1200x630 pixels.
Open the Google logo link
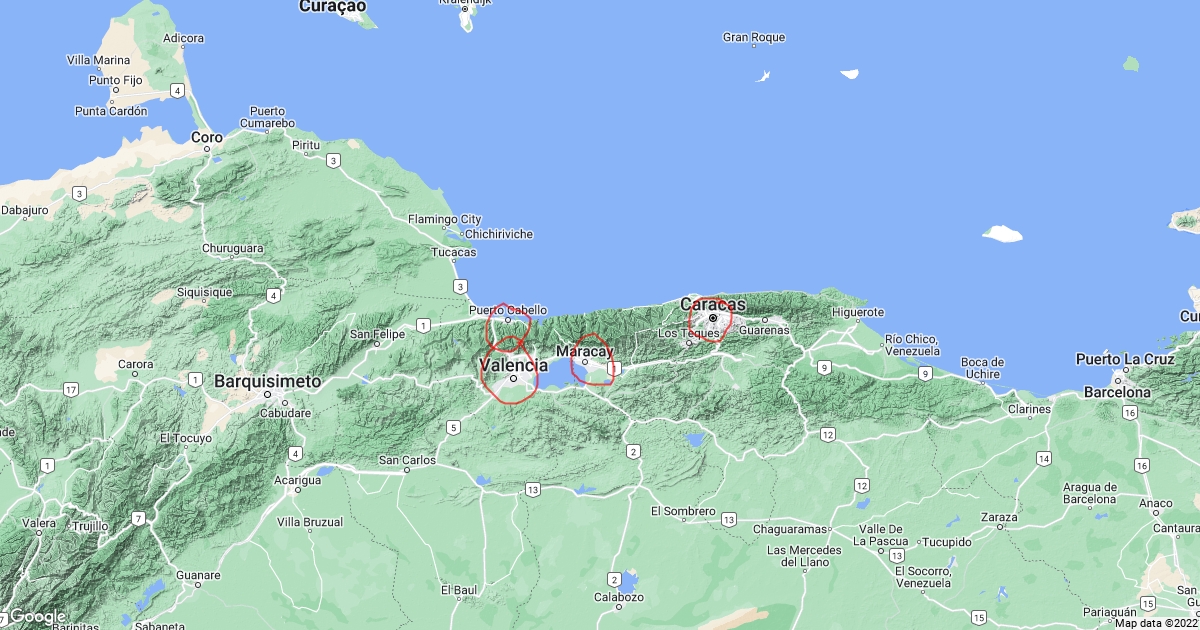[38, 617]
